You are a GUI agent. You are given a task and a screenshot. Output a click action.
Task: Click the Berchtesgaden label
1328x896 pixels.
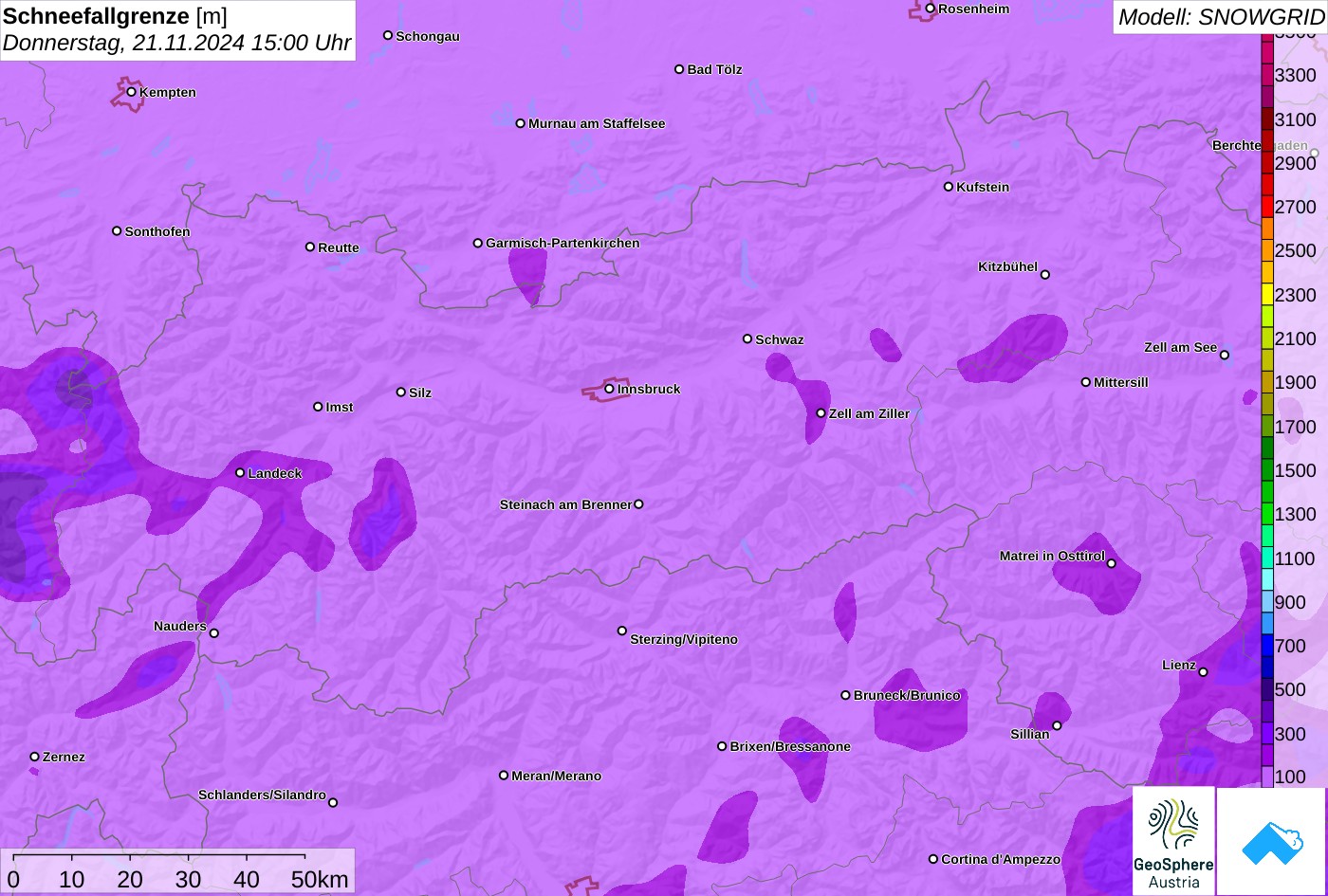(x=1260, y=145)
